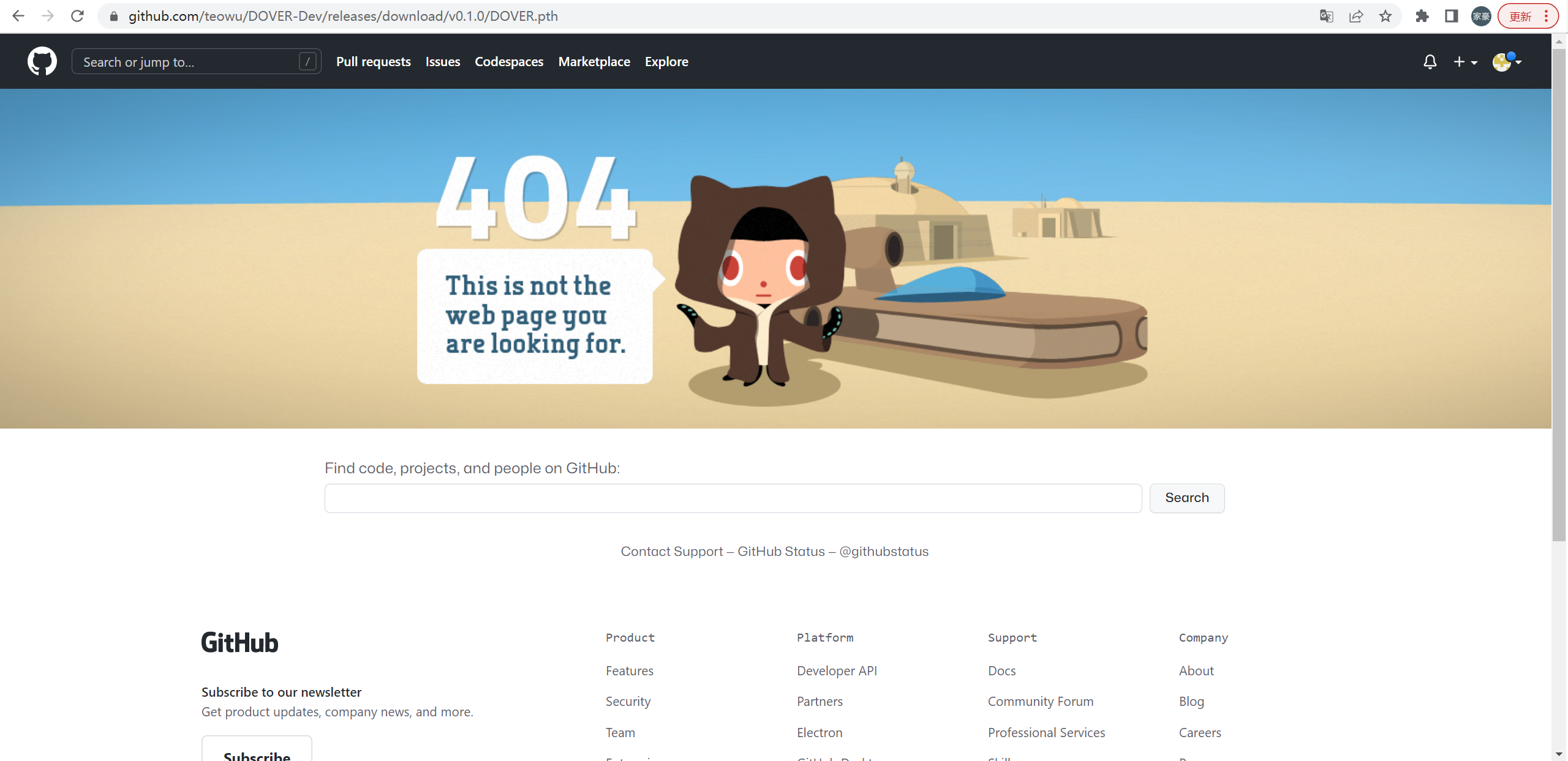Open the Marketplace page
The height and width of the screenshot is (761, 1568).
click(594, 61)
